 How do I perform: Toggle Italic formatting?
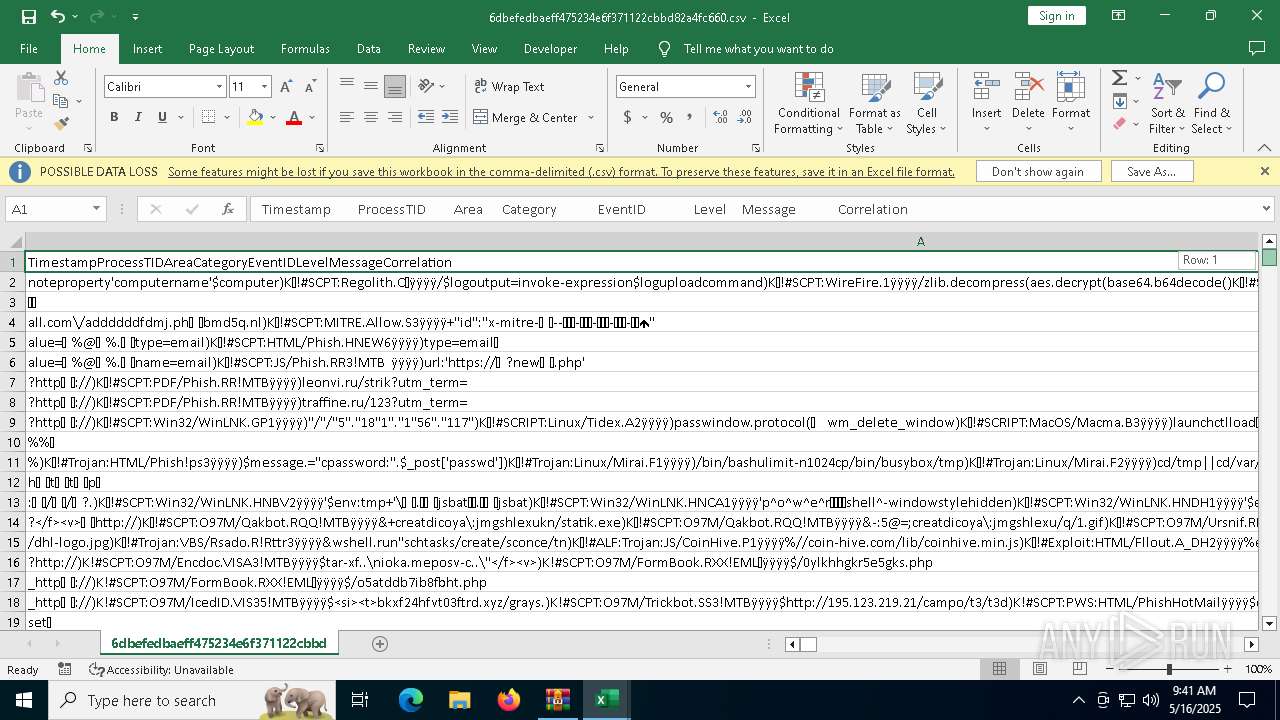pos(138,117)
